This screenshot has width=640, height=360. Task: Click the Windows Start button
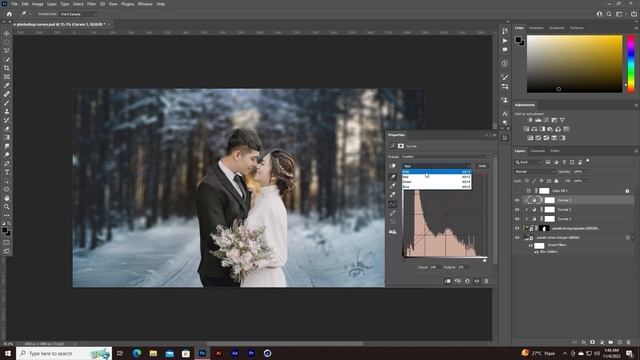click(x=8, y=353)
